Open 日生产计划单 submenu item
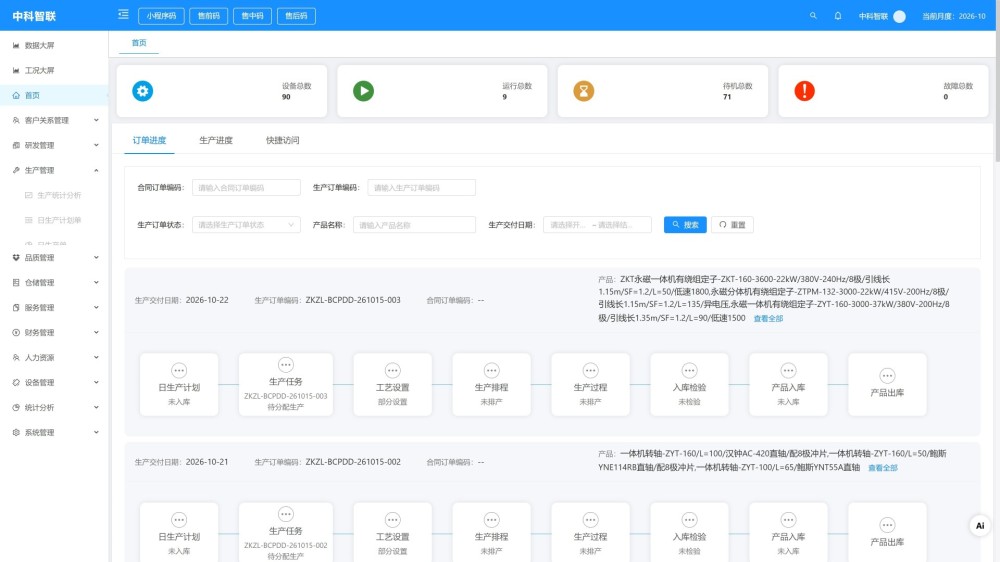 pyautogui.click(x=54, y=220)
